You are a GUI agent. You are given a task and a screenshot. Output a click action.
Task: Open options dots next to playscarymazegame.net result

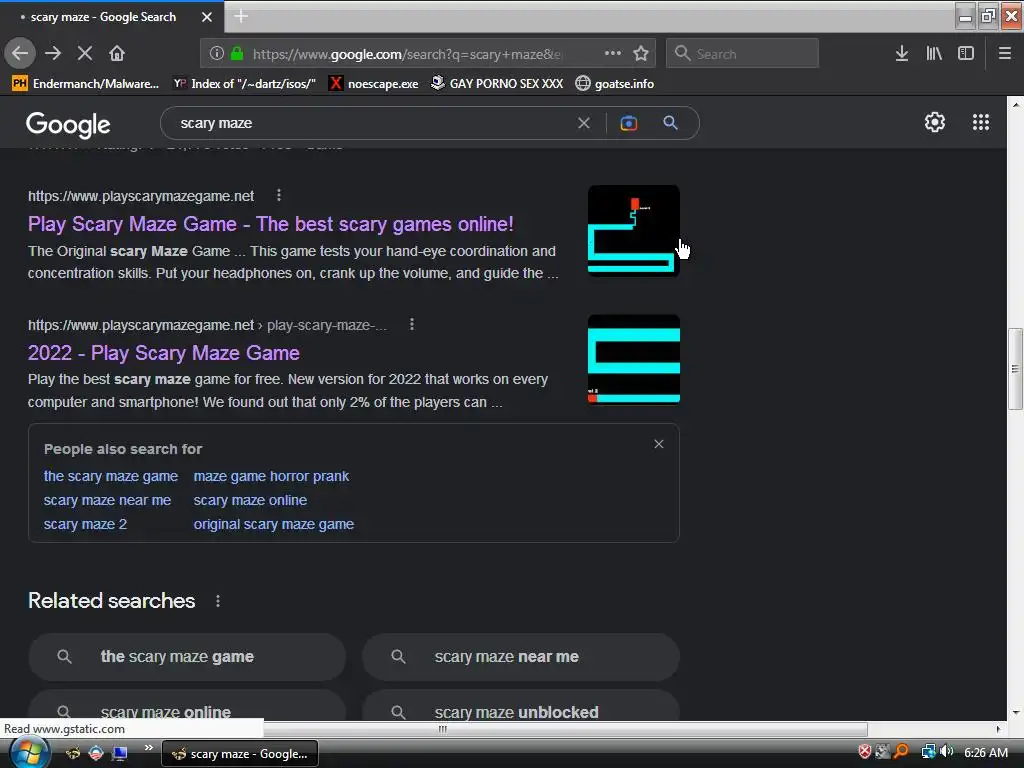[279, 195]
